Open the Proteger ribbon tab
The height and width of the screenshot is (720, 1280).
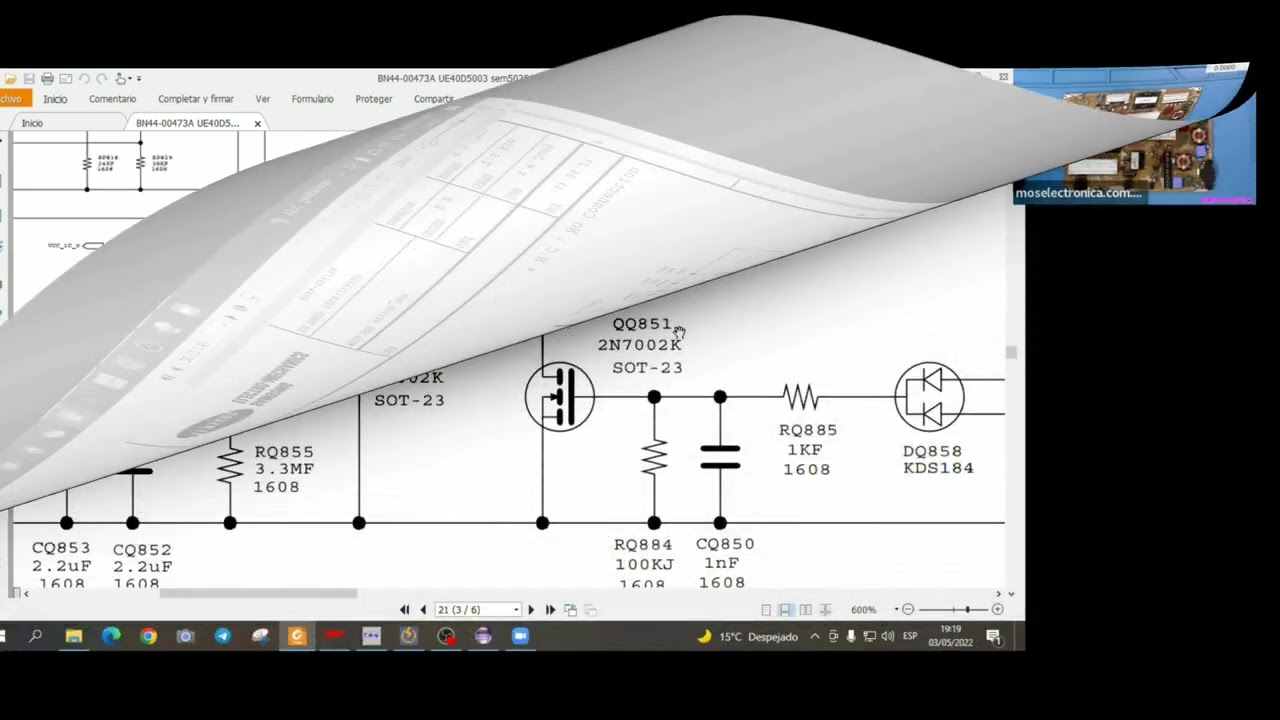pos(374,99)
